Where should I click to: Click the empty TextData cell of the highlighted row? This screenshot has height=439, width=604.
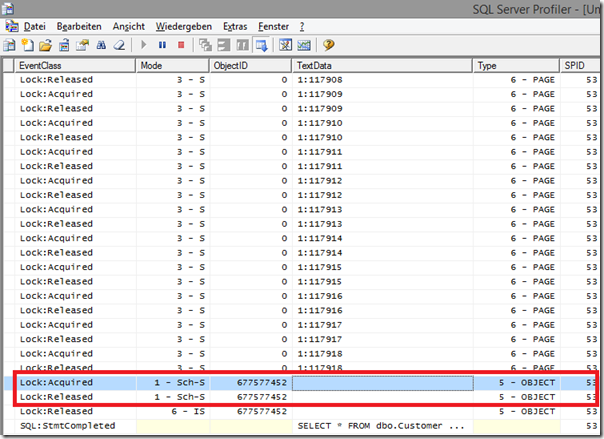(383, 383)
